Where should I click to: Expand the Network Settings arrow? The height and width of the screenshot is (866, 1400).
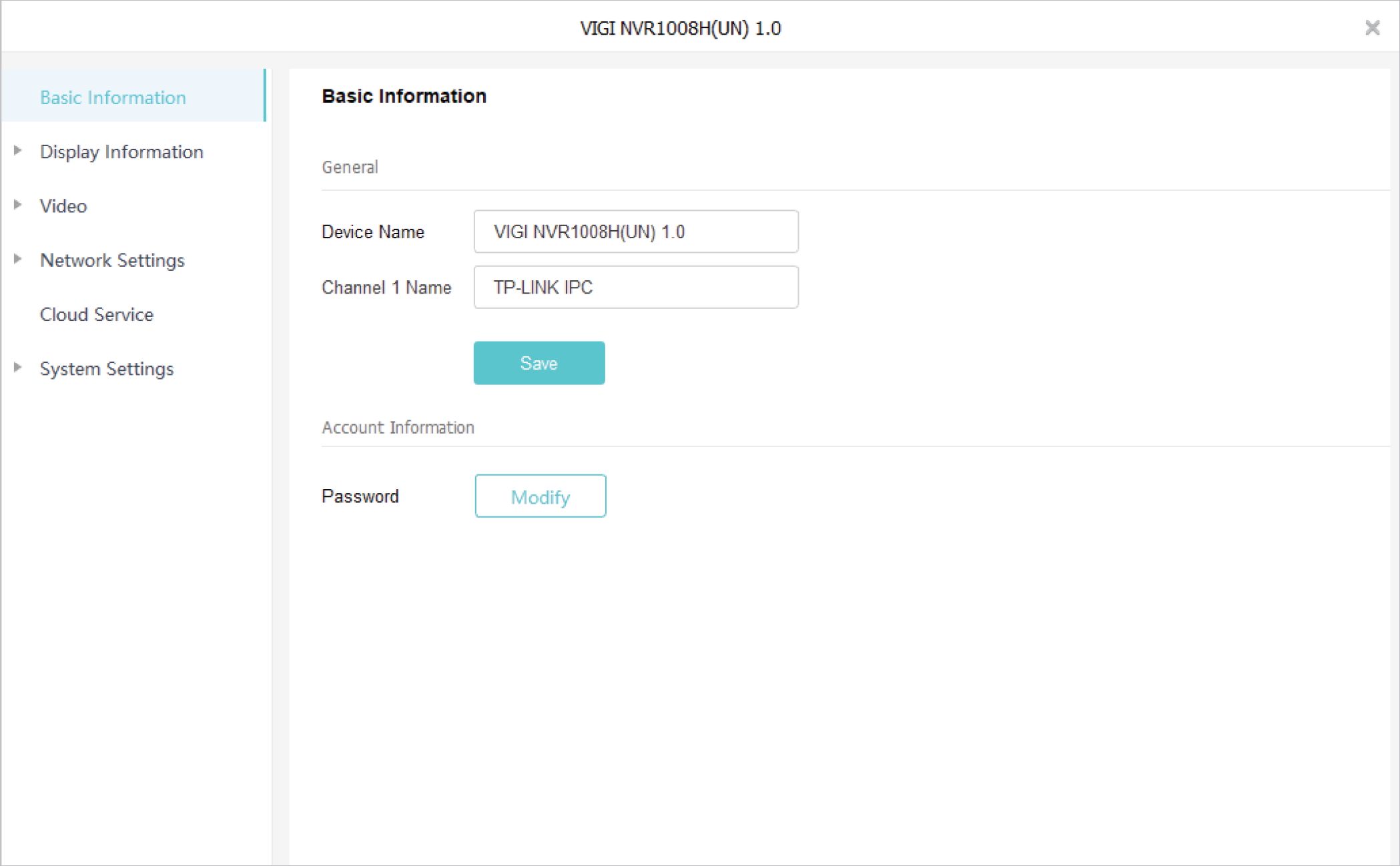click(18, 259)
